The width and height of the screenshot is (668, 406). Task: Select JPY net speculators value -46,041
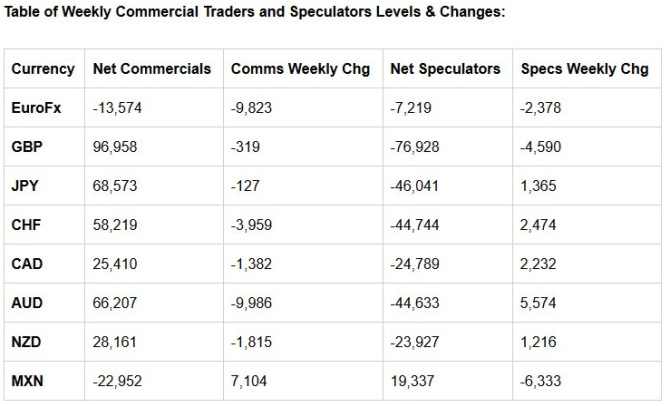click(x=415, y=186)
